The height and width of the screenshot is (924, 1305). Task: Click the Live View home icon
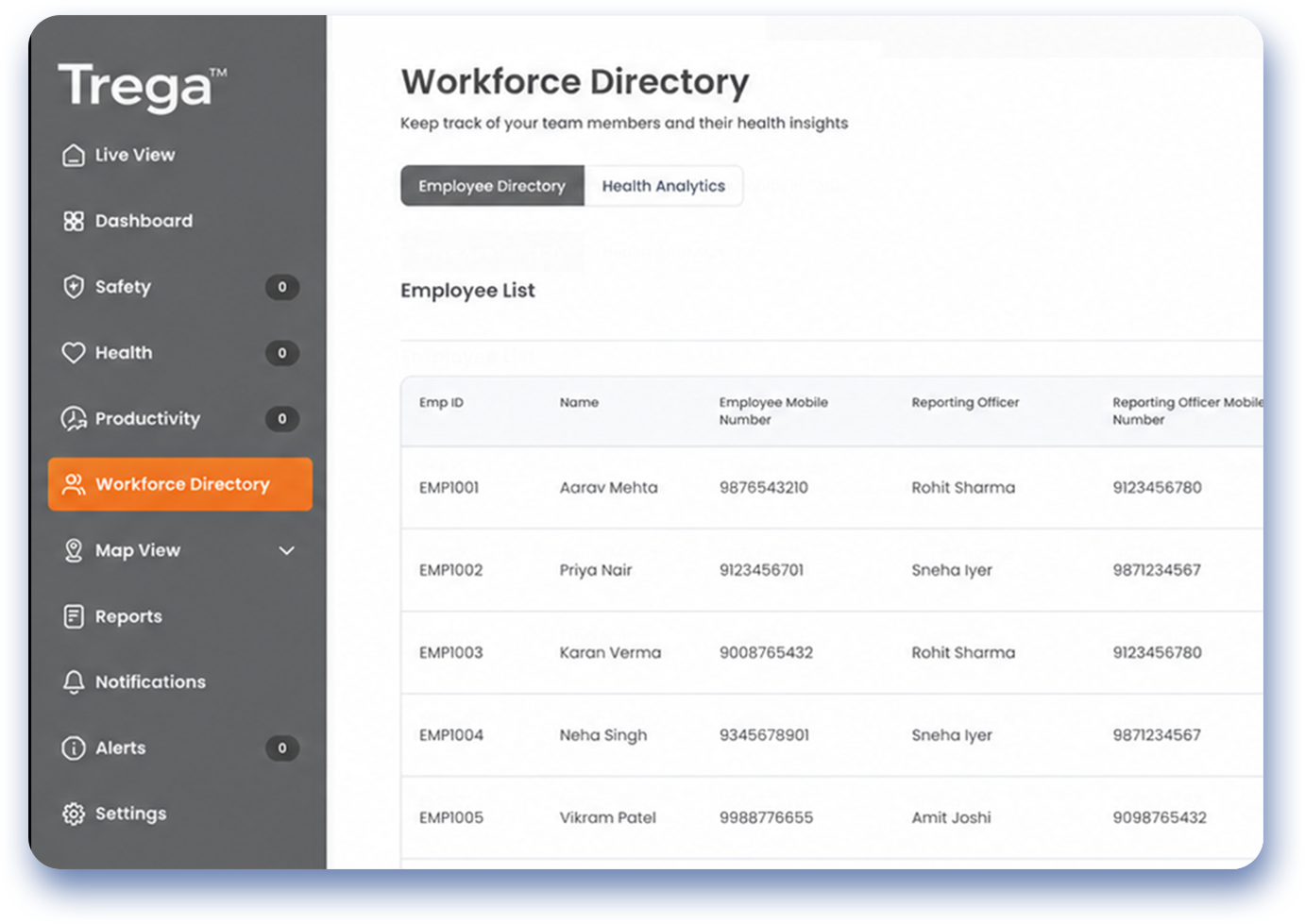(x=74, y=155)
